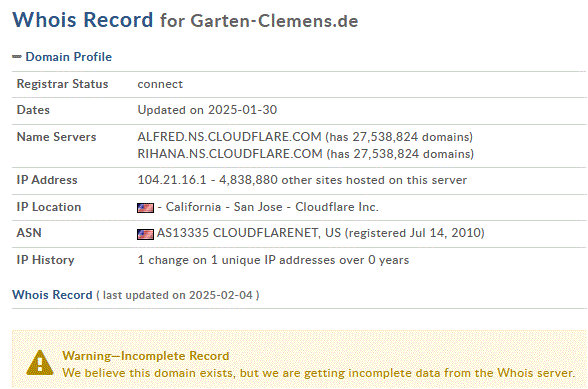
Task: Click the Cloudflare Inc. location text
Action: (x=337, y=207)
